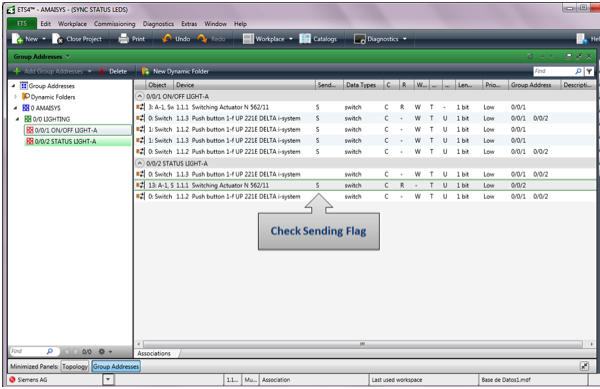Click the Close Project toolbar icon

click(x=57, y=39)
